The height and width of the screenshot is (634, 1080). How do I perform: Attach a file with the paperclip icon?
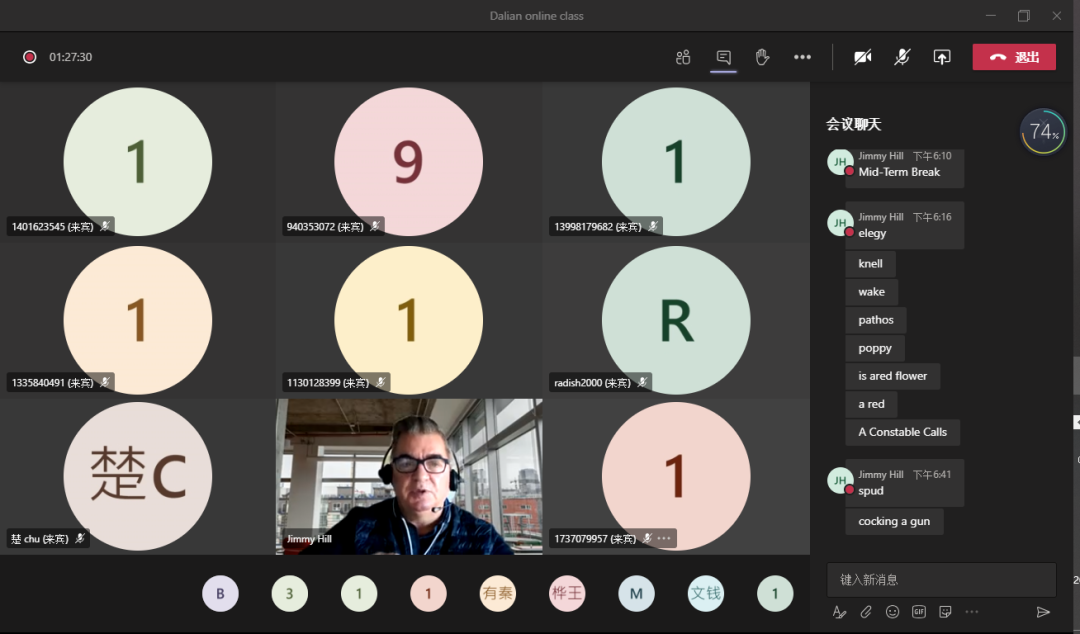[866, 612]
